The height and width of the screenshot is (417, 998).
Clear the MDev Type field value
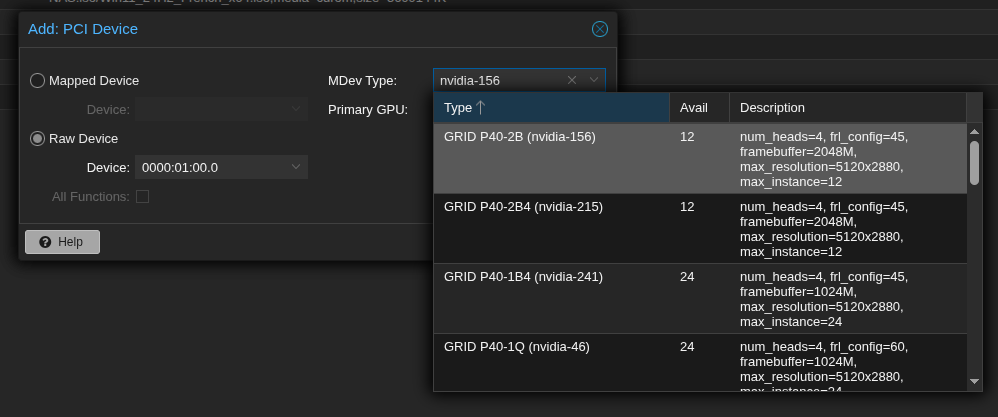pos(572,80)
